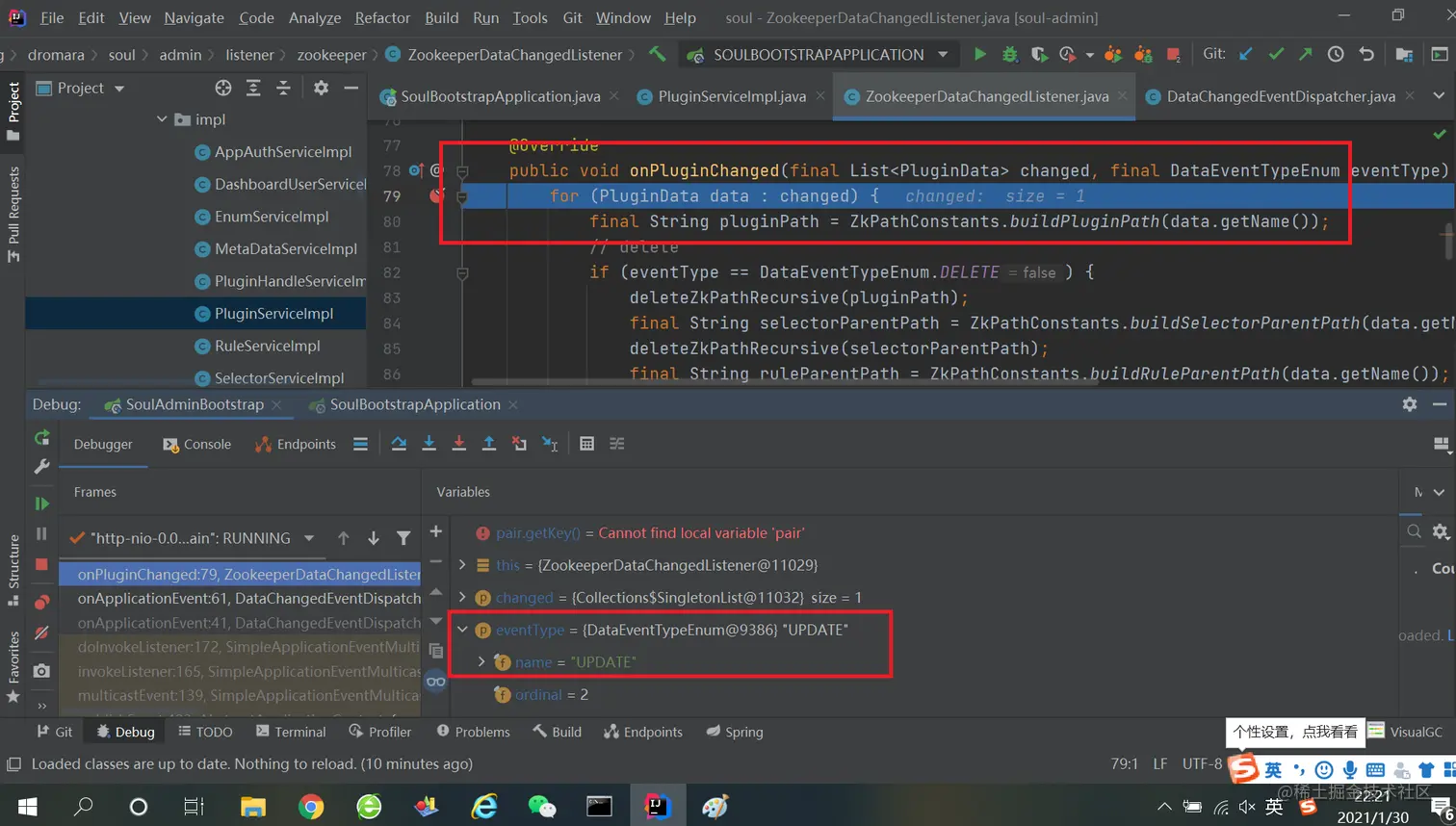This screenshot has width=1456, height=826.
Task: Stop the running application in the top toolbar
Action: (1173, 55)
